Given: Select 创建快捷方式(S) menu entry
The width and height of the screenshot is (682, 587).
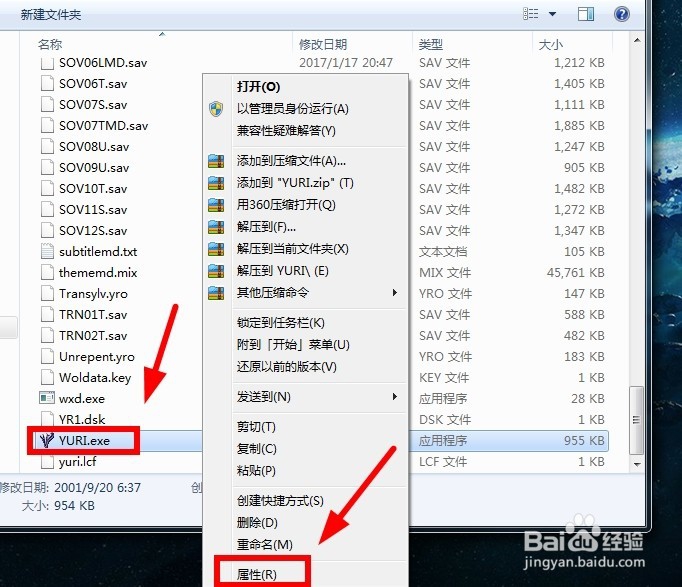Looking at the screenshot, I should [280, 500].
